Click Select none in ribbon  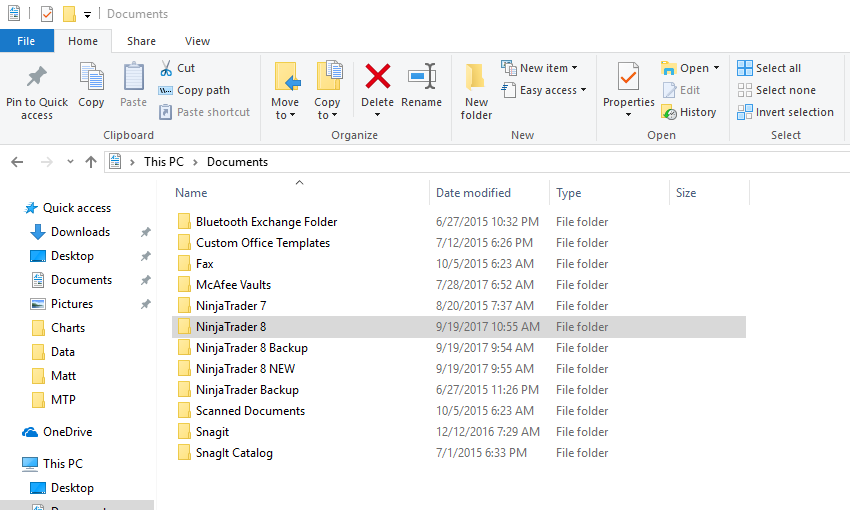click(x=776, y=91)
